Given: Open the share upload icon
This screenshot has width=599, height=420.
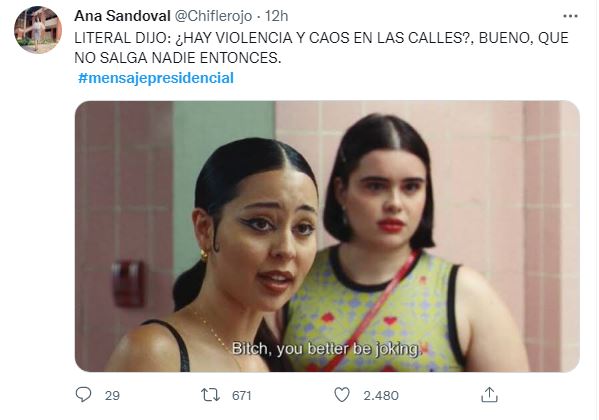Looking at the screenshot, I should (x=489, y=395).
